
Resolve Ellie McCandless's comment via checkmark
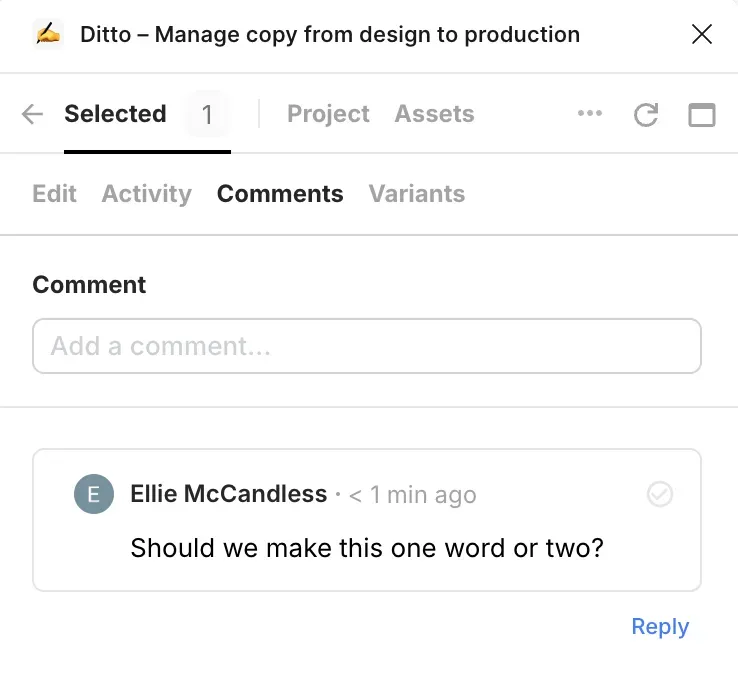coord(660,494)
